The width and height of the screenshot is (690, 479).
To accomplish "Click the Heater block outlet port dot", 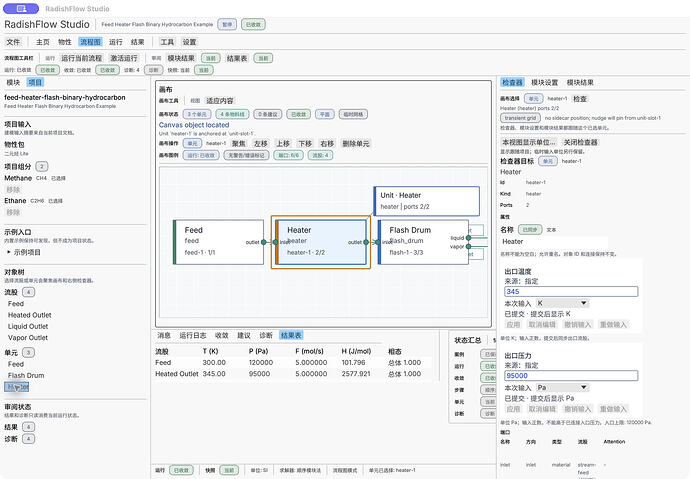I will tap(366, 242).
